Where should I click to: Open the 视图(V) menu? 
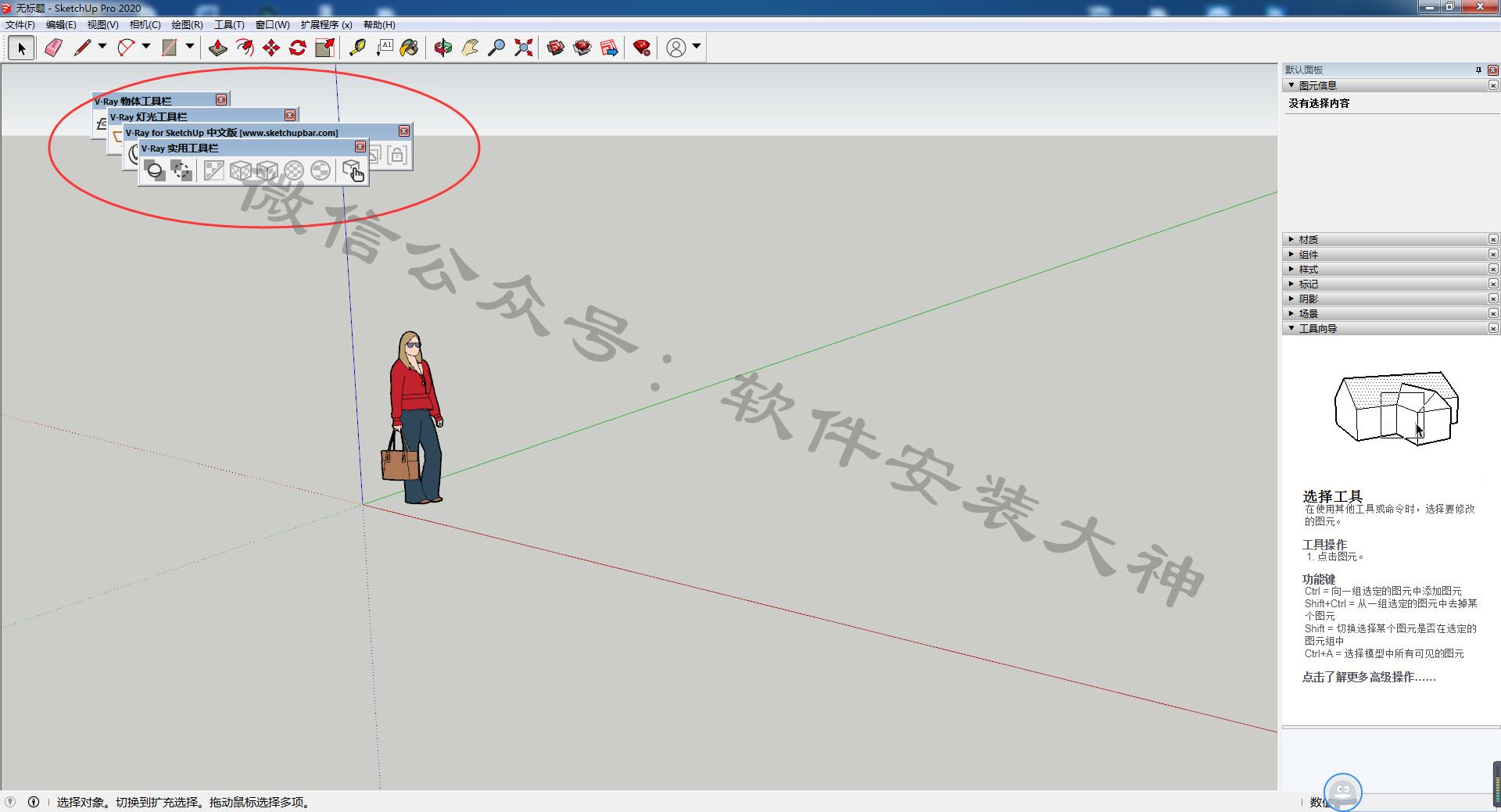click(x=102, y=25)
